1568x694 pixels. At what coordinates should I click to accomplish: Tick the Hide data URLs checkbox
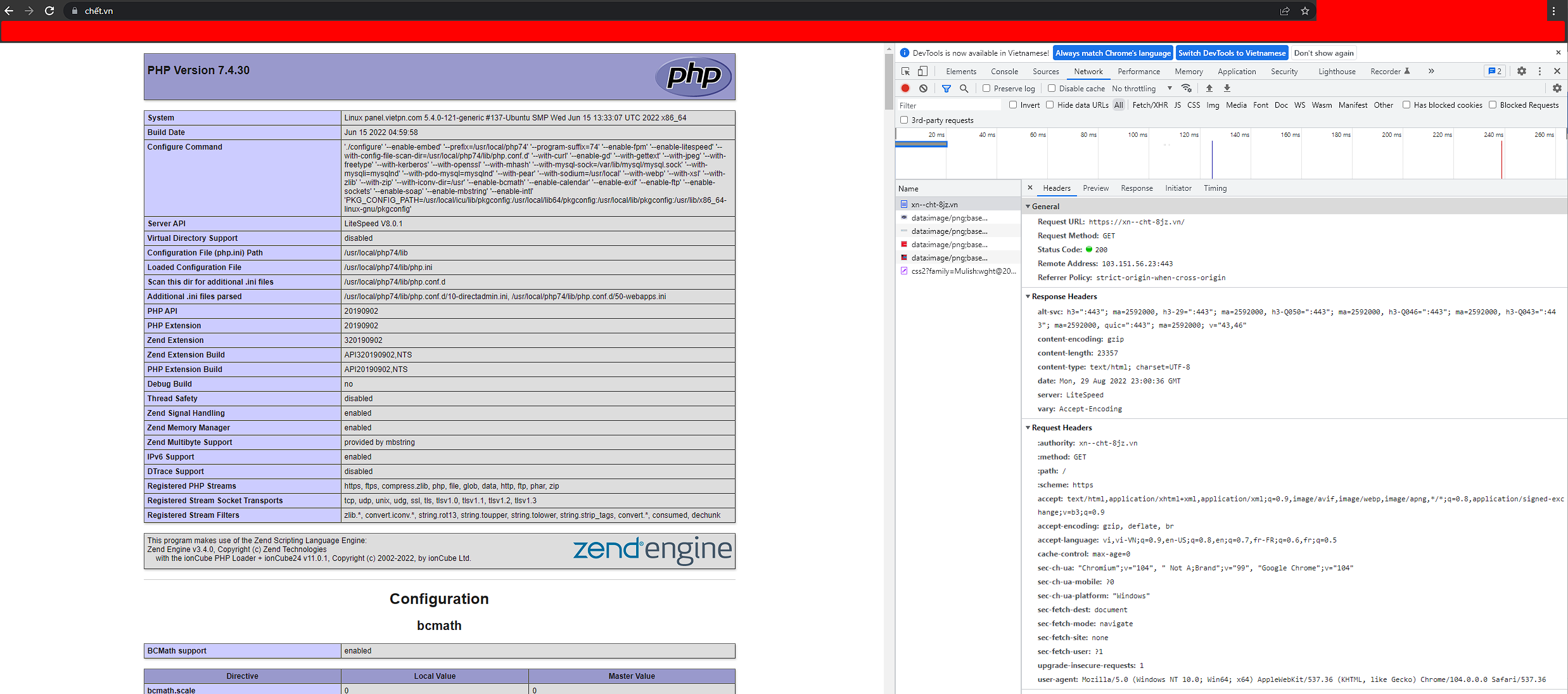coord(1050,105)
